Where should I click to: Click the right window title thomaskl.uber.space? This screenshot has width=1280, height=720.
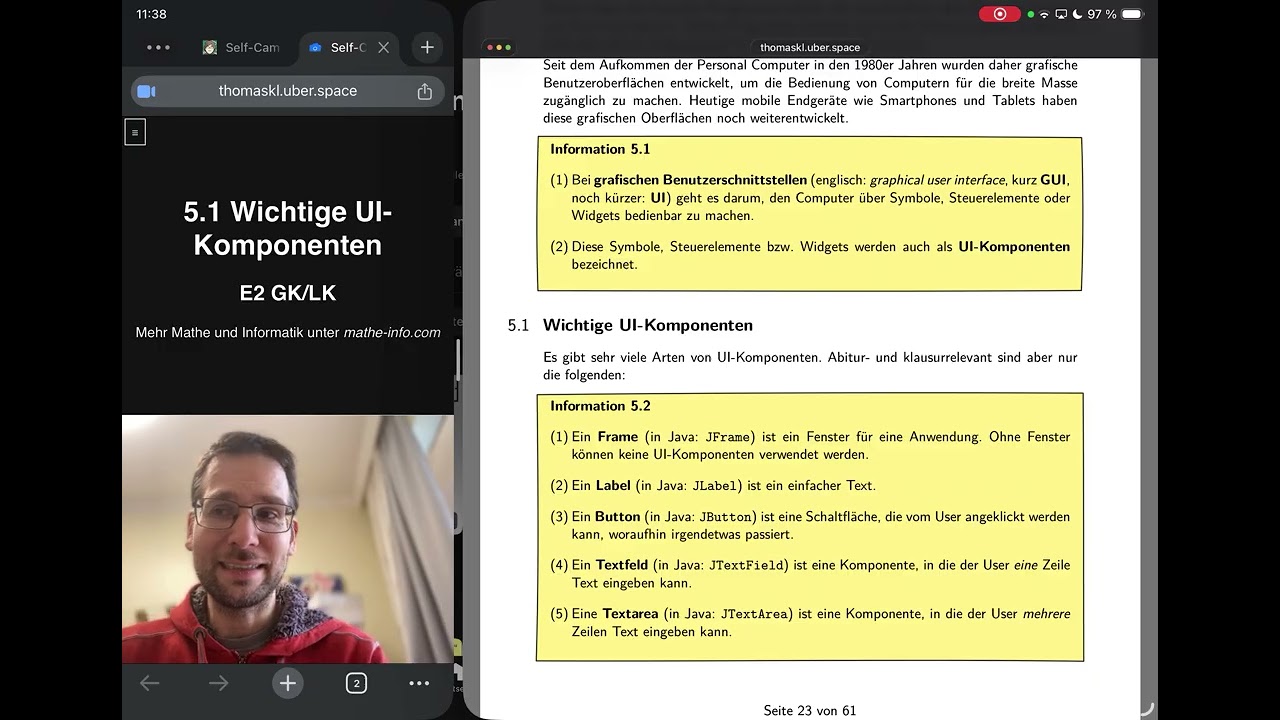810,47
